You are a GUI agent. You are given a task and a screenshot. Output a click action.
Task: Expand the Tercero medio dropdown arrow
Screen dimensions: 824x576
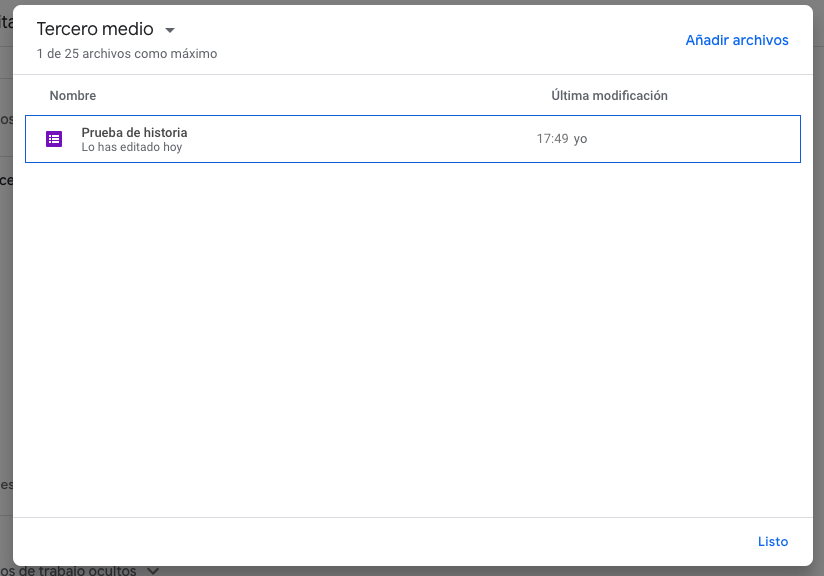[170, 30]
